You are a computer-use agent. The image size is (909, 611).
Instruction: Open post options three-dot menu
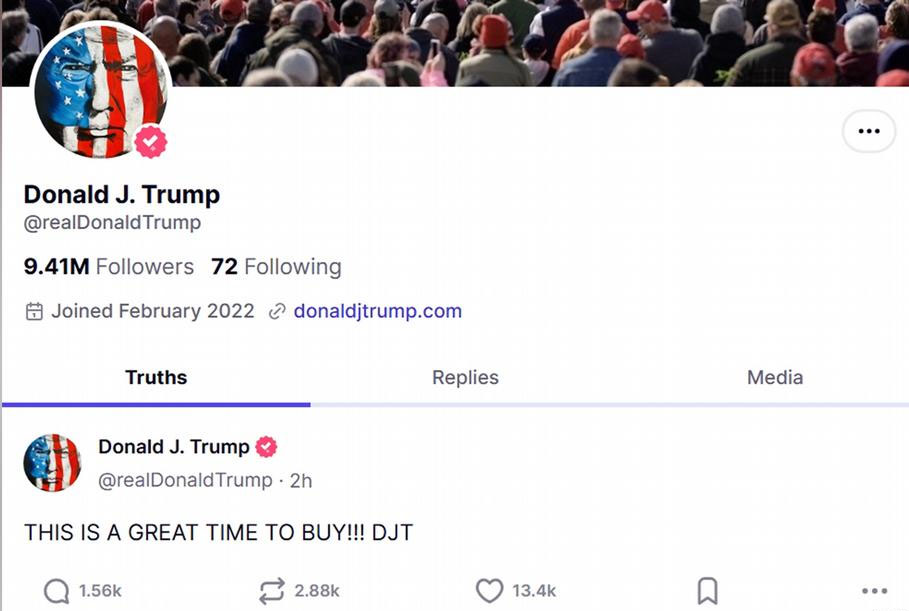coord(874,591)
